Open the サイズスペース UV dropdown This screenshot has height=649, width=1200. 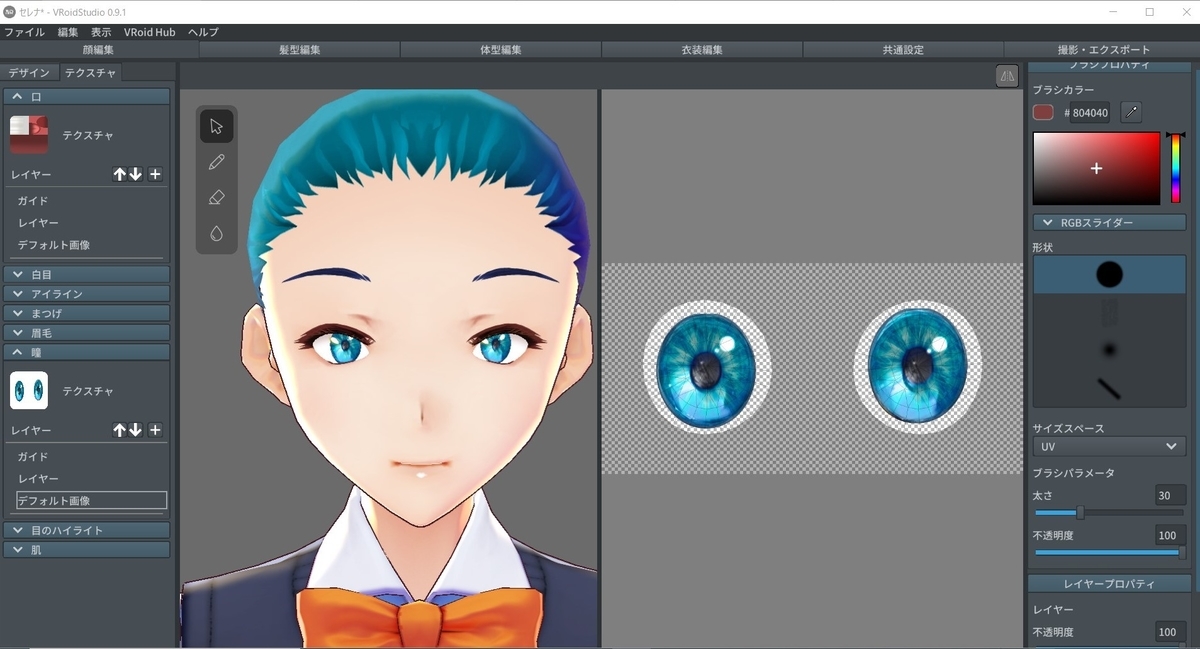point(1109,446)
